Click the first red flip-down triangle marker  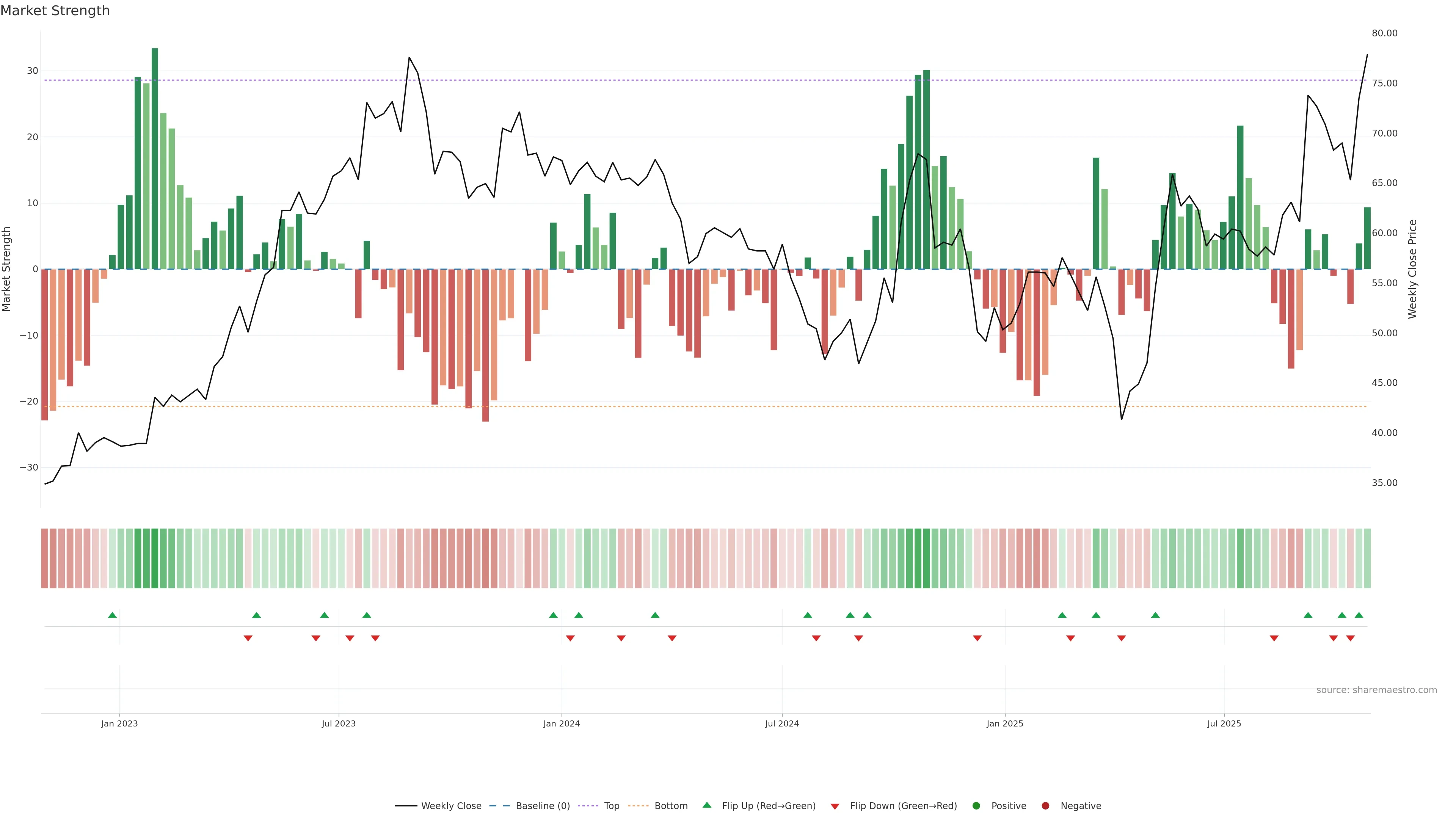pyautogui.click(x=248, y=638)
